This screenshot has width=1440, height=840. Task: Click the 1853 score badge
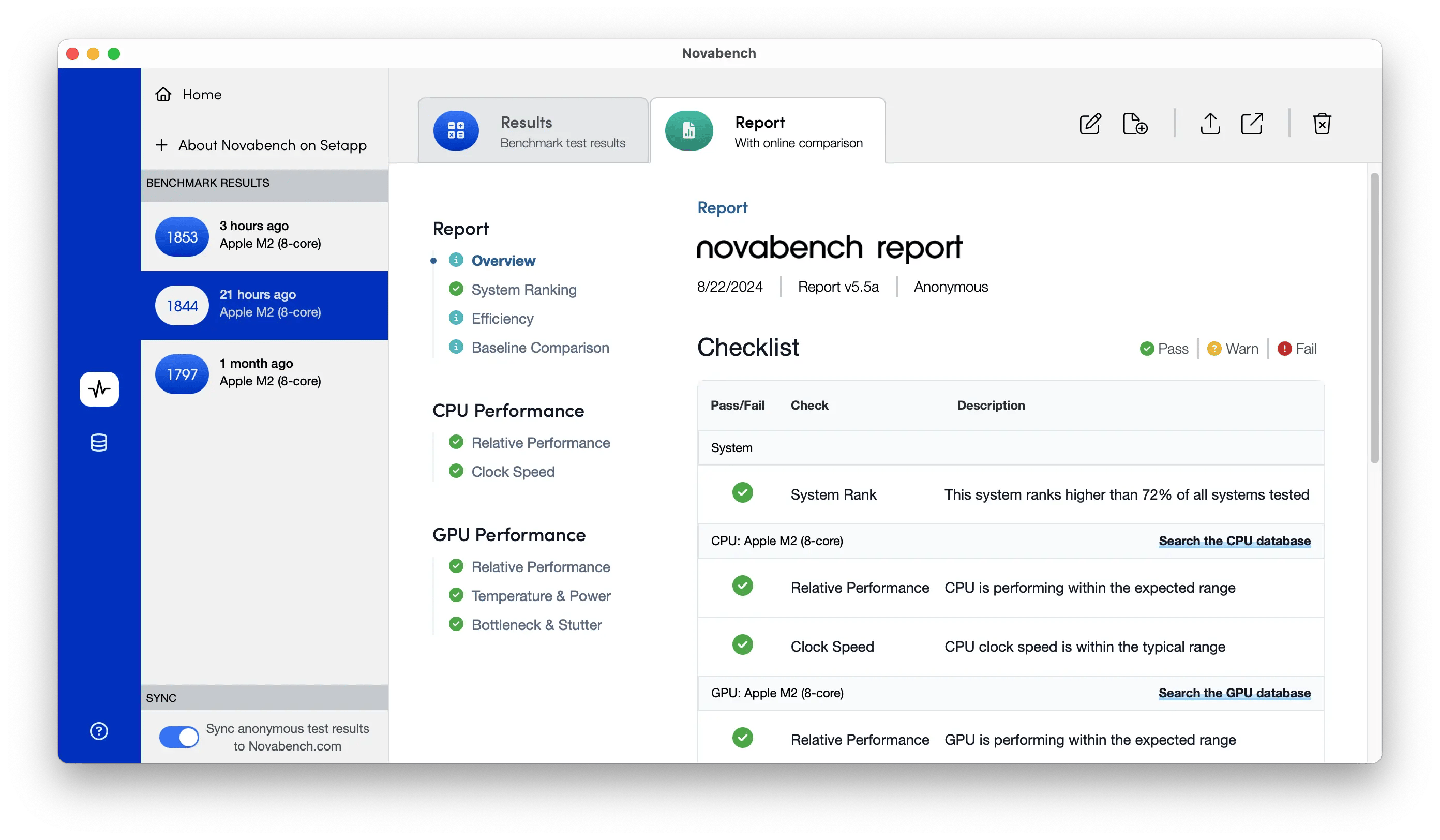click(x=182, y=236)
